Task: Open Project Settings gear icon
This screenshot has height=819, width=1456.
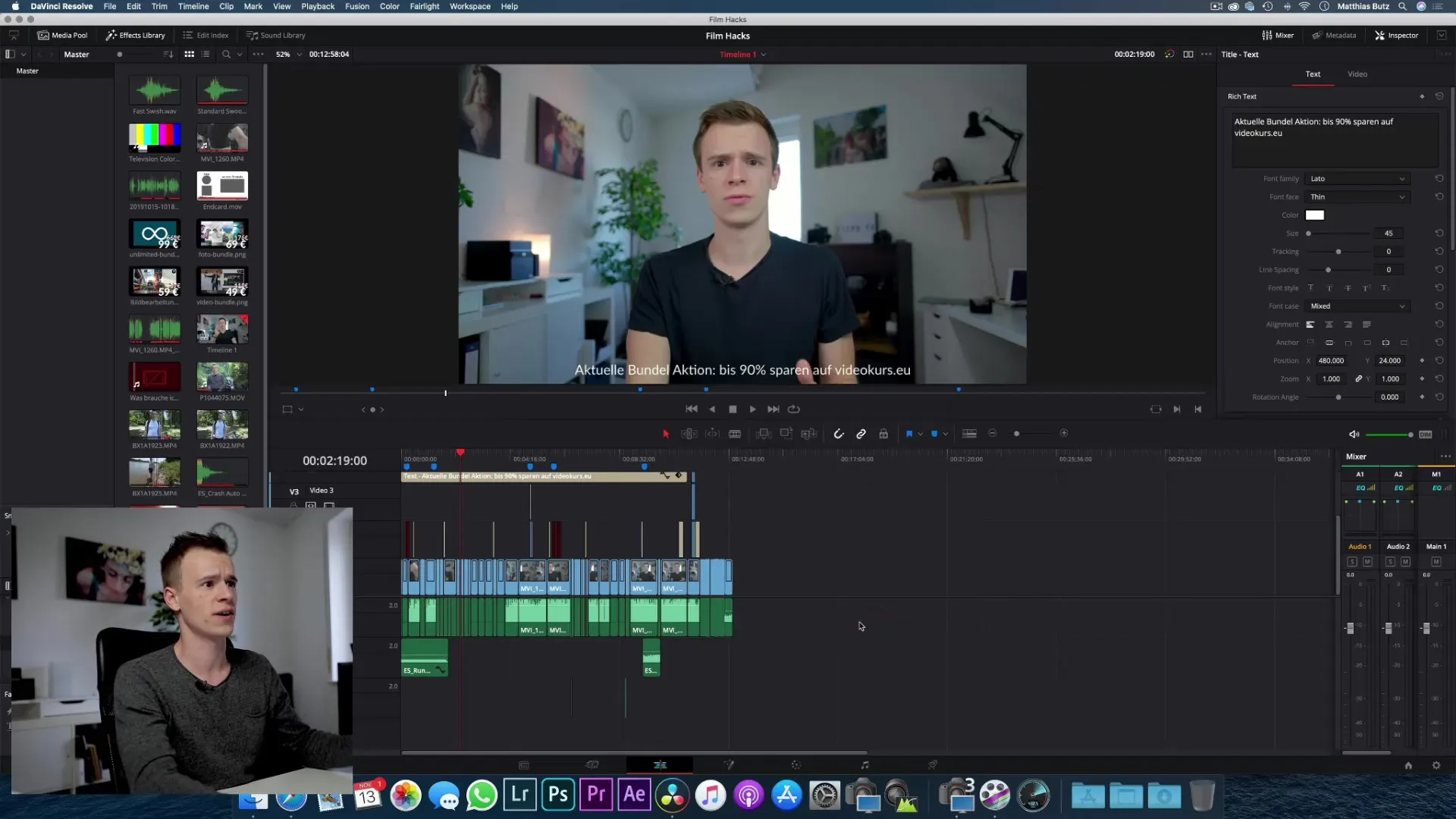Action: tap(1436, 766)
